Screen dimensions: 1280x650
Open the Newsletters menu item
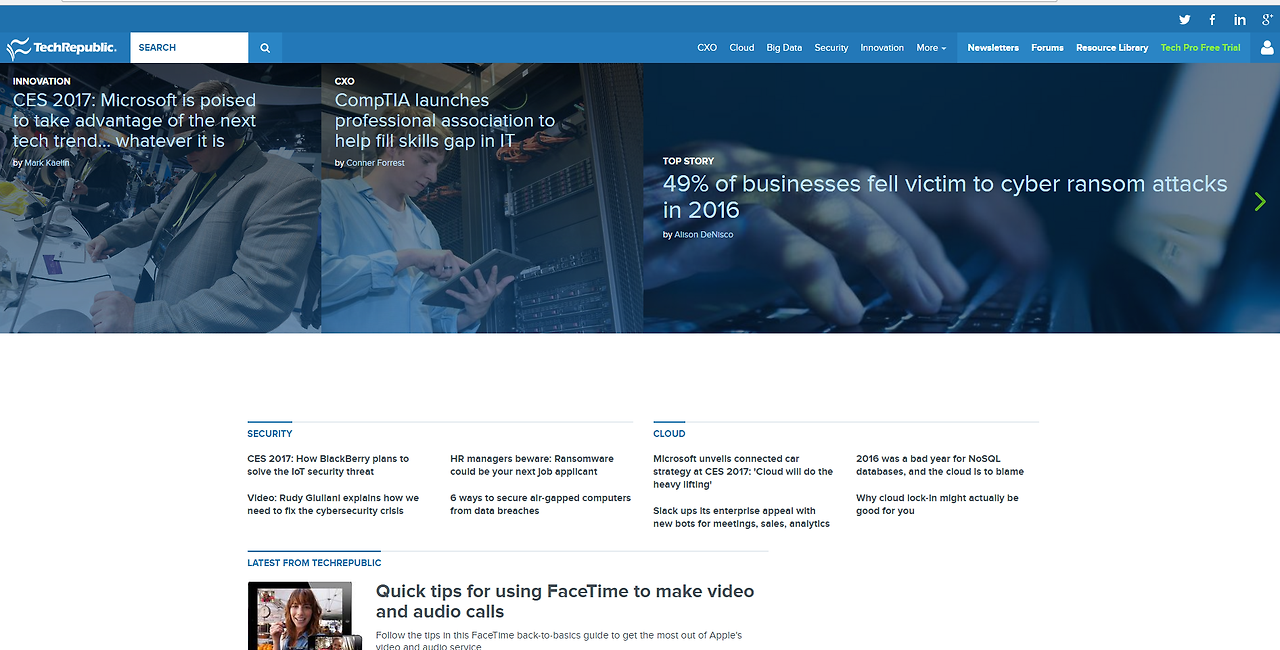click(993, 47)
